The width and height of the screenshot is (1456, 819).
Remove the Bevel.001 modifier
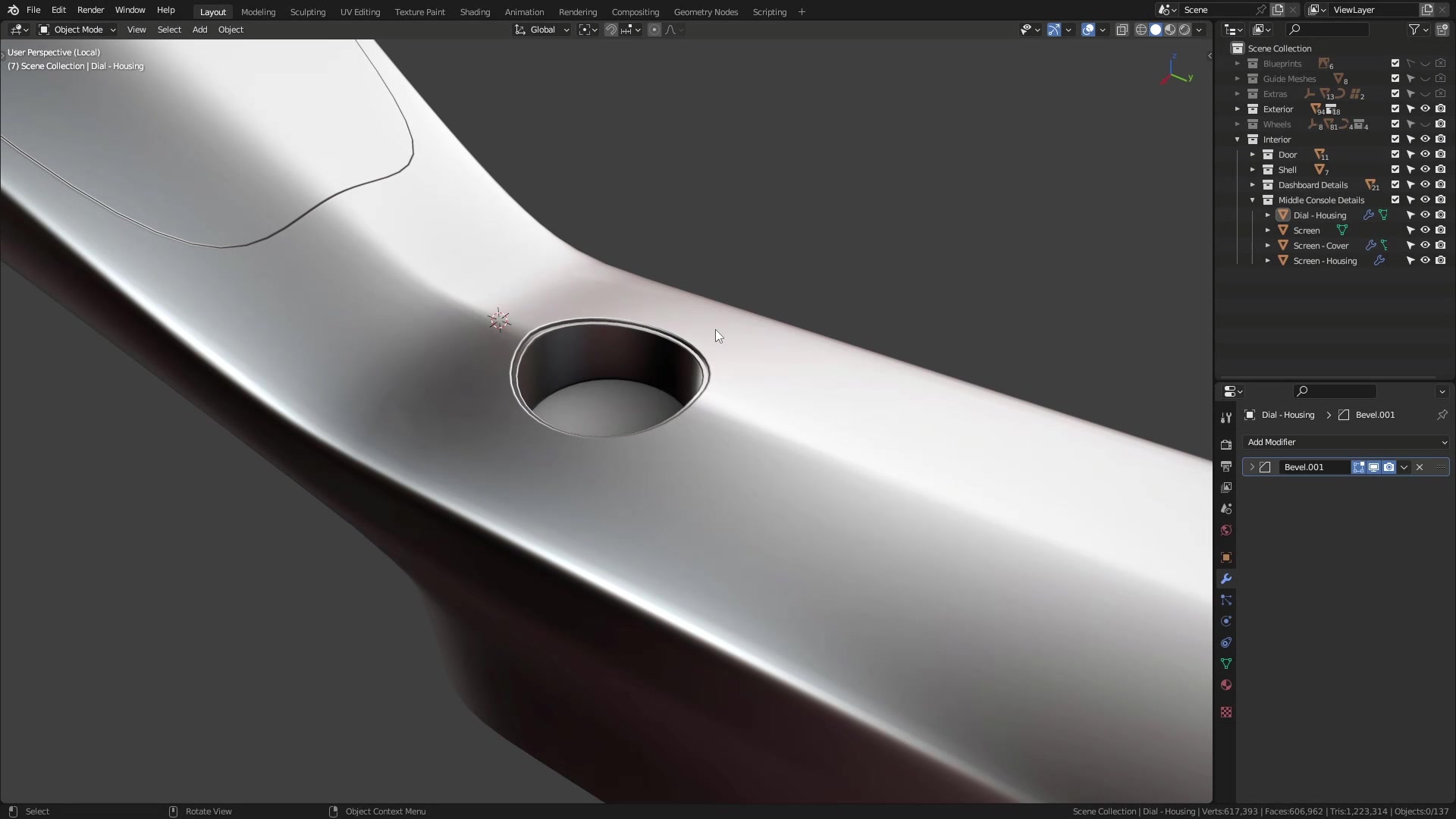pos(1420,467)
